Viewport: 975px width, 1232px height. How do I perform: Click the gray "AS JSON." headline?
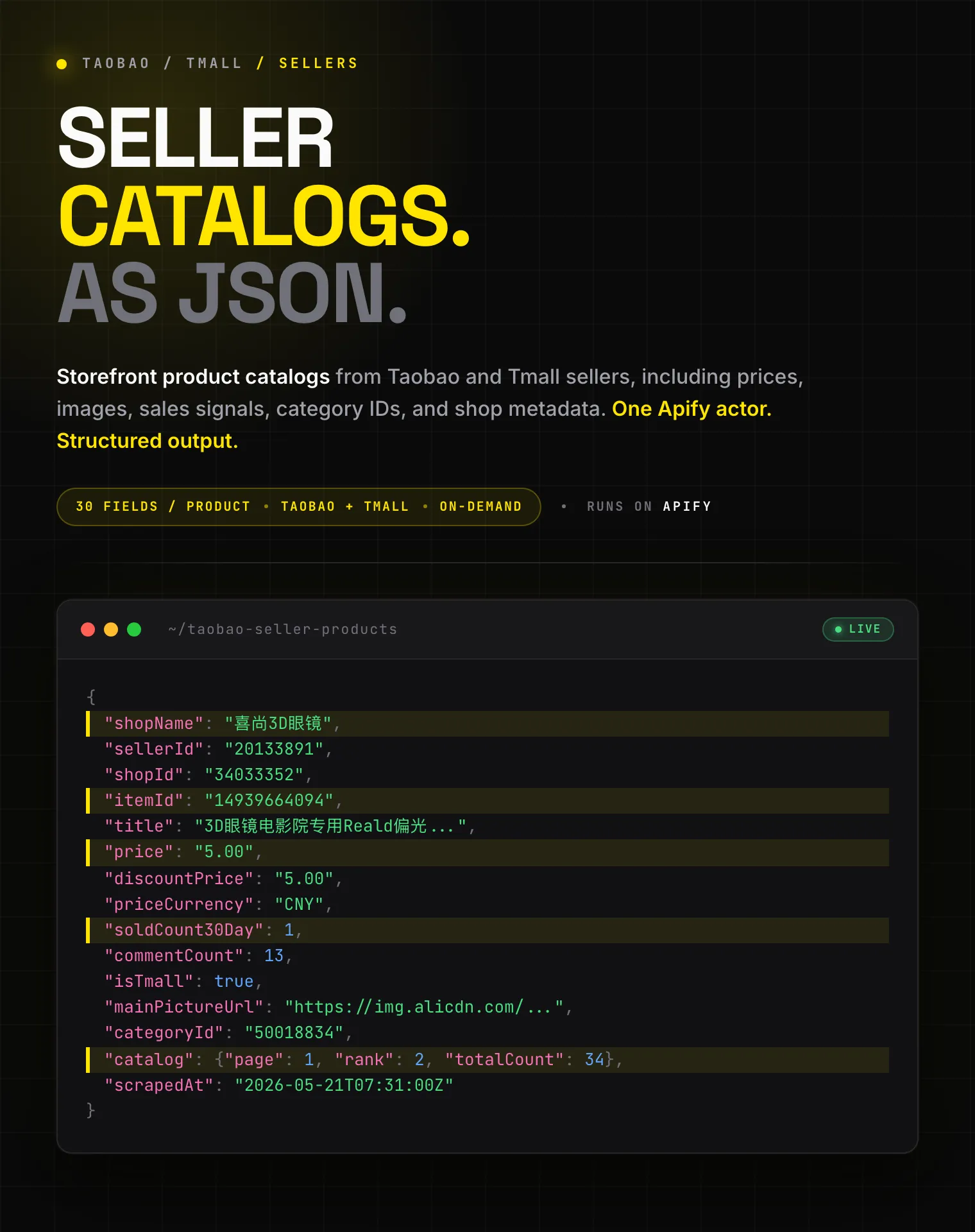tap(232, 293)
